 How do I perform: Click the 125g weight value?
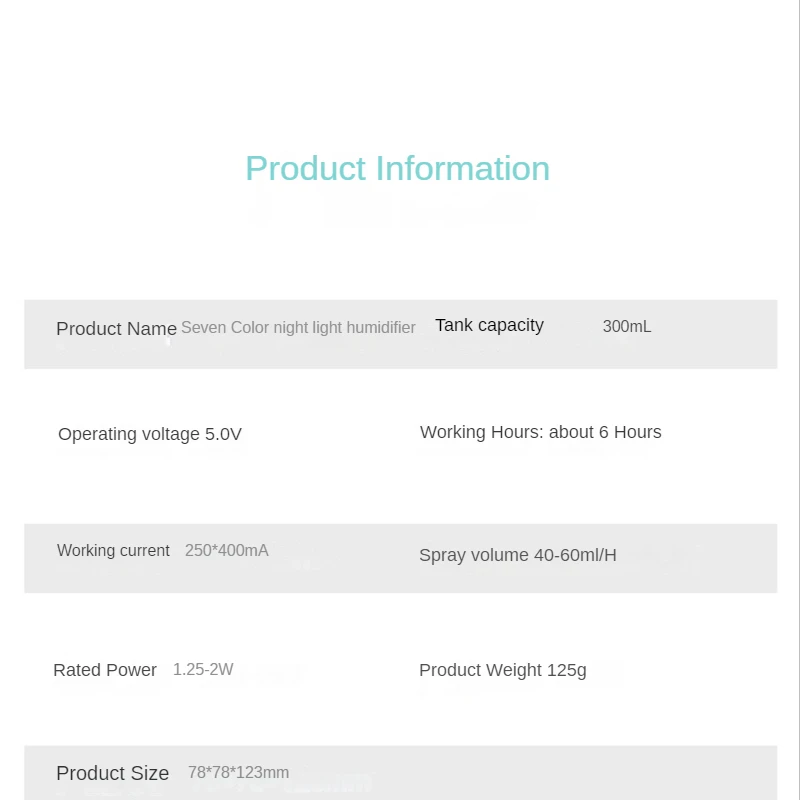tap(566, 670)
